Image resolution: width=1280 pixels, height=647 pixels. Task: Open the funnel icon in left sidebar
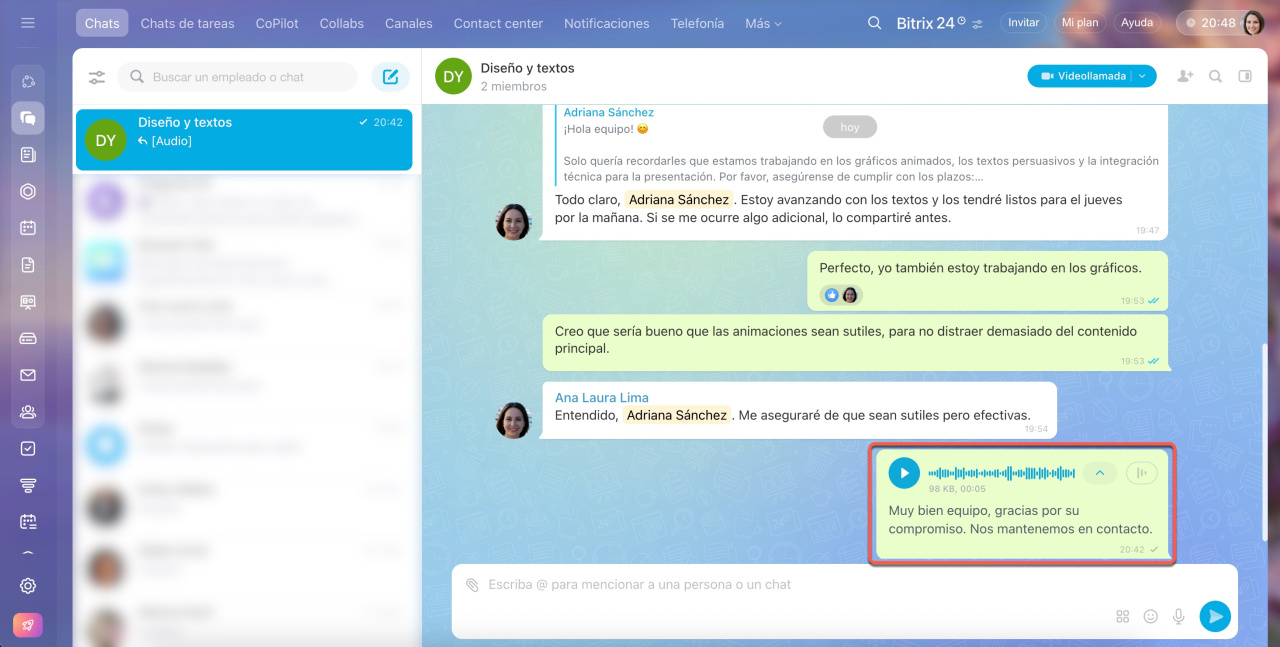point(28,485)
